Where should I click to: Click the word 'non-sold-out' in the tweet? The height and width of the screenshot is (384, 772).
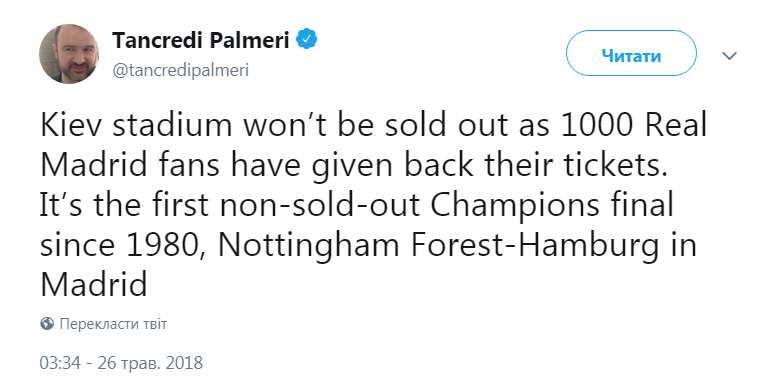click(319, 207)
